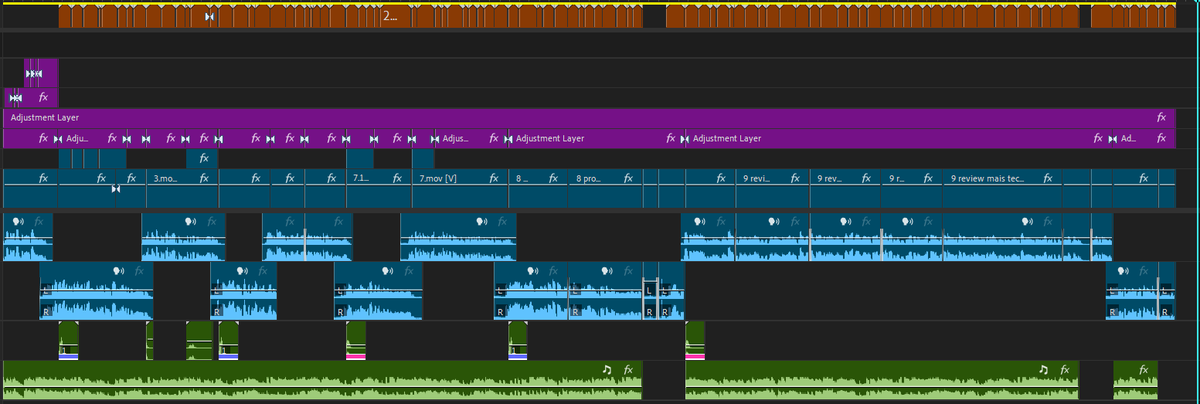1200x404 pixels.
Task: Click fx badge on the short 'Ad...' clip
Action: [x=1161, y=139]
